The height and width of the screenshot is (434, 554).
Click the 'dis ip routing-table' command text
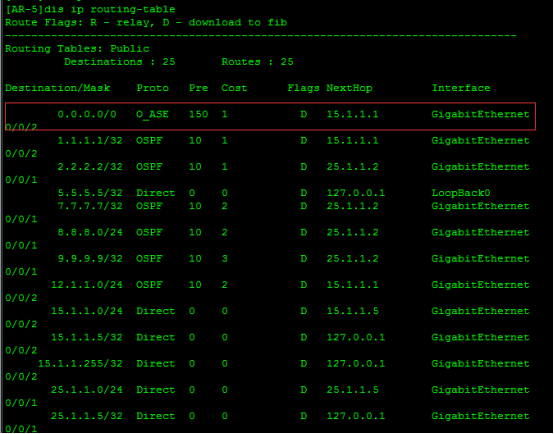[x=110, y=9]
